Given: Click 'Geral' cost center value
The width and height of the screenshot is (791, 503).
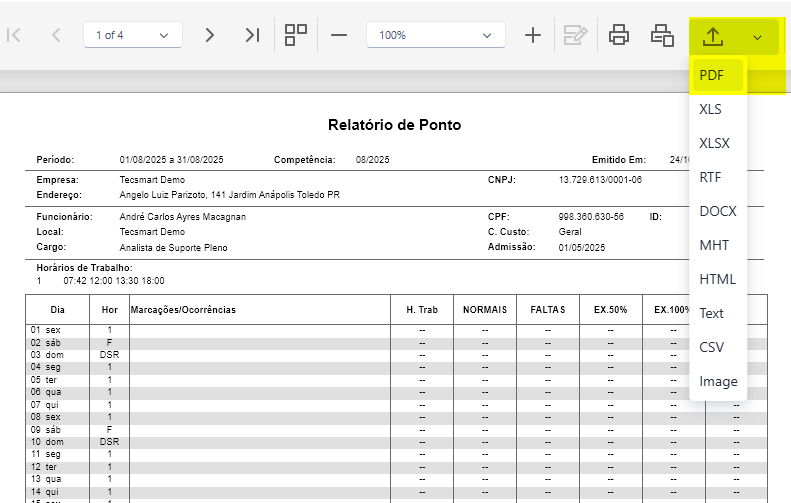Looking at the screenshot, I should (x=570, y=232).
